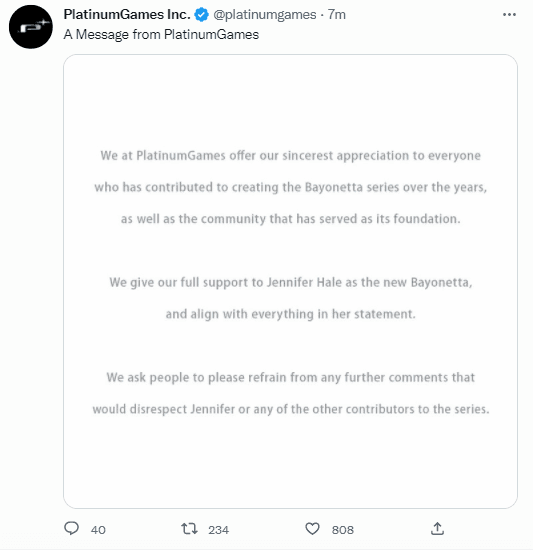Screen dimensions: 533x550
Task: Open the attached statement image
Action: (x=290, y=281)
